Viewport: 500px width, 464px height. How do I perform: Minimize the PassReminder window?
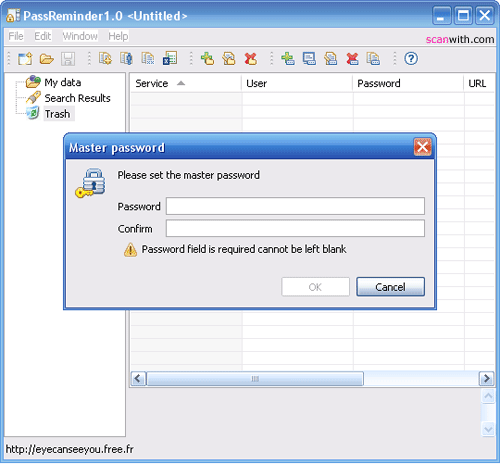(441, 15)
